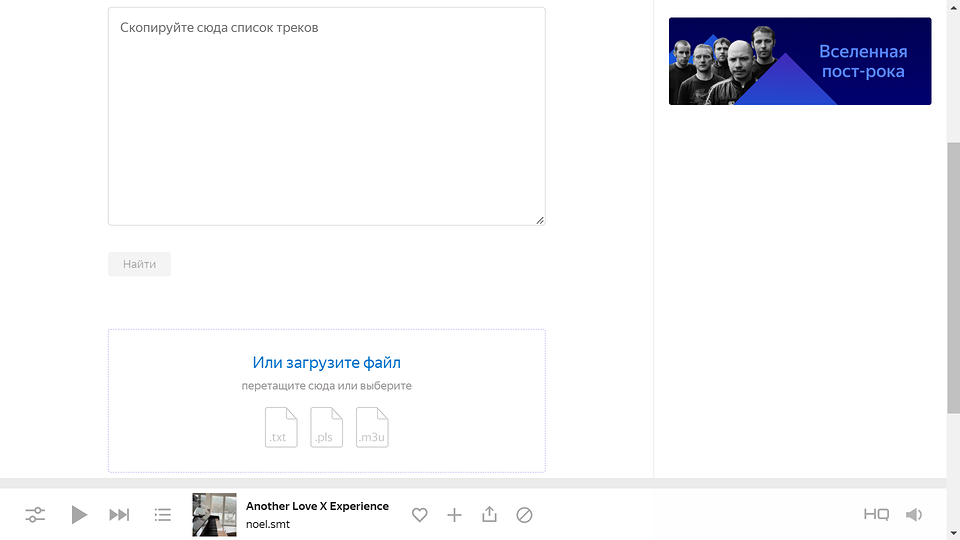Like the track with the heart icon
This screenshot has width=960, height=540.
pos(419,515)
